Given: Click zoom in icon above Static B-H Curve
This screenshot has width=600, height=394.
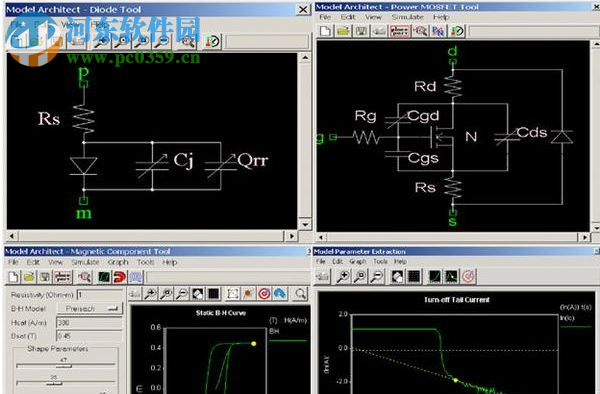Looking at the screenshot, I should tap(151, 294).
